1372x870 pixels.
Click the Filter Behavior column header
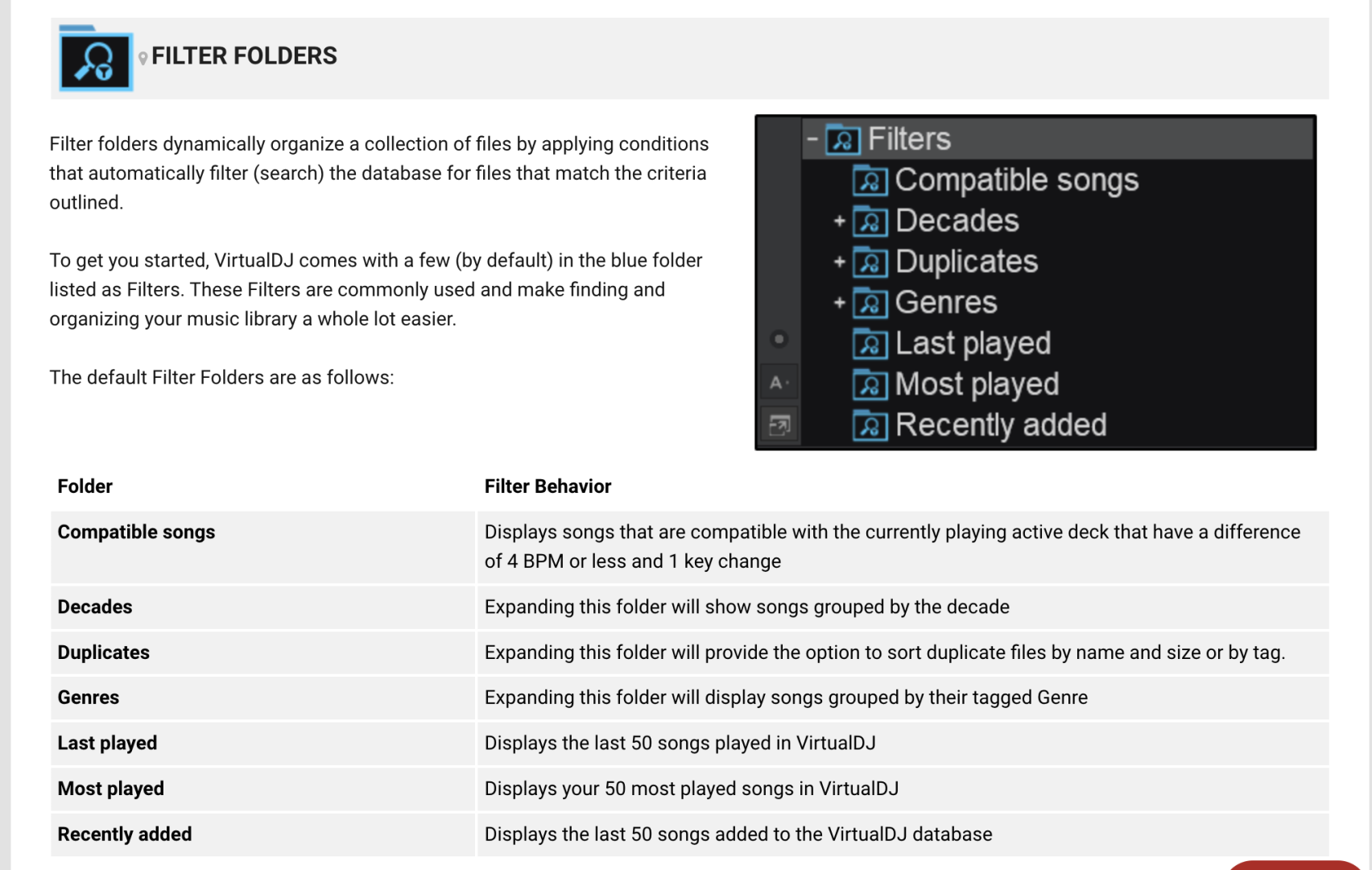click(x=548, y=487)
